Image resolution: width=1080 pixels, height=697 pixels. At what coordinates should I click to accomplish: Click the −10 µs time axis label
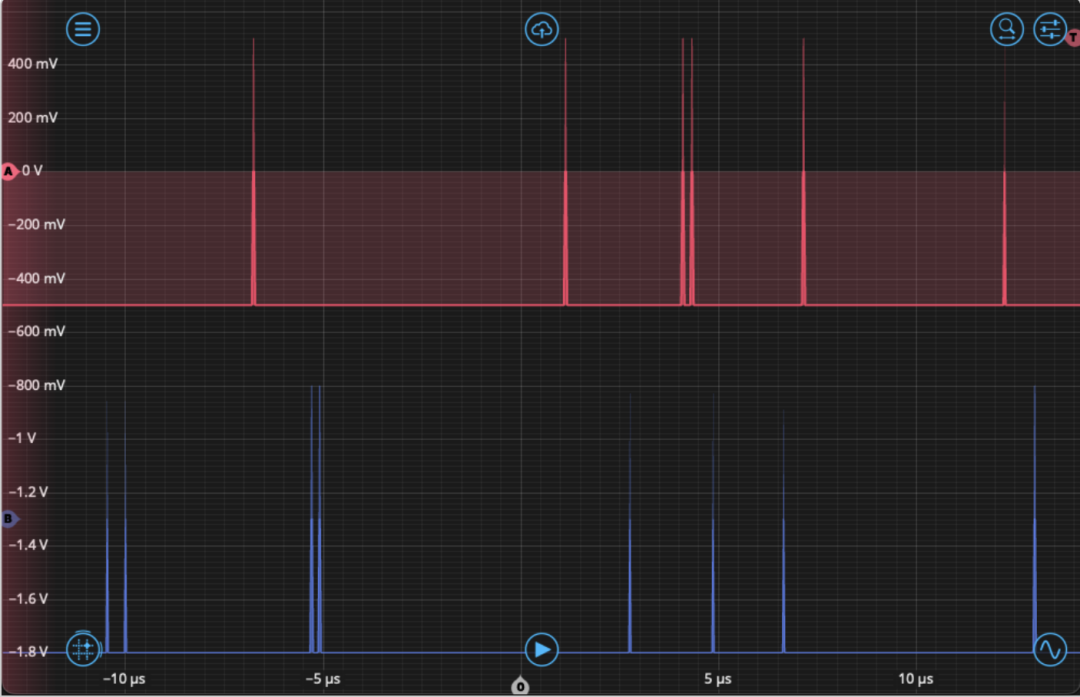click(124, 680)
